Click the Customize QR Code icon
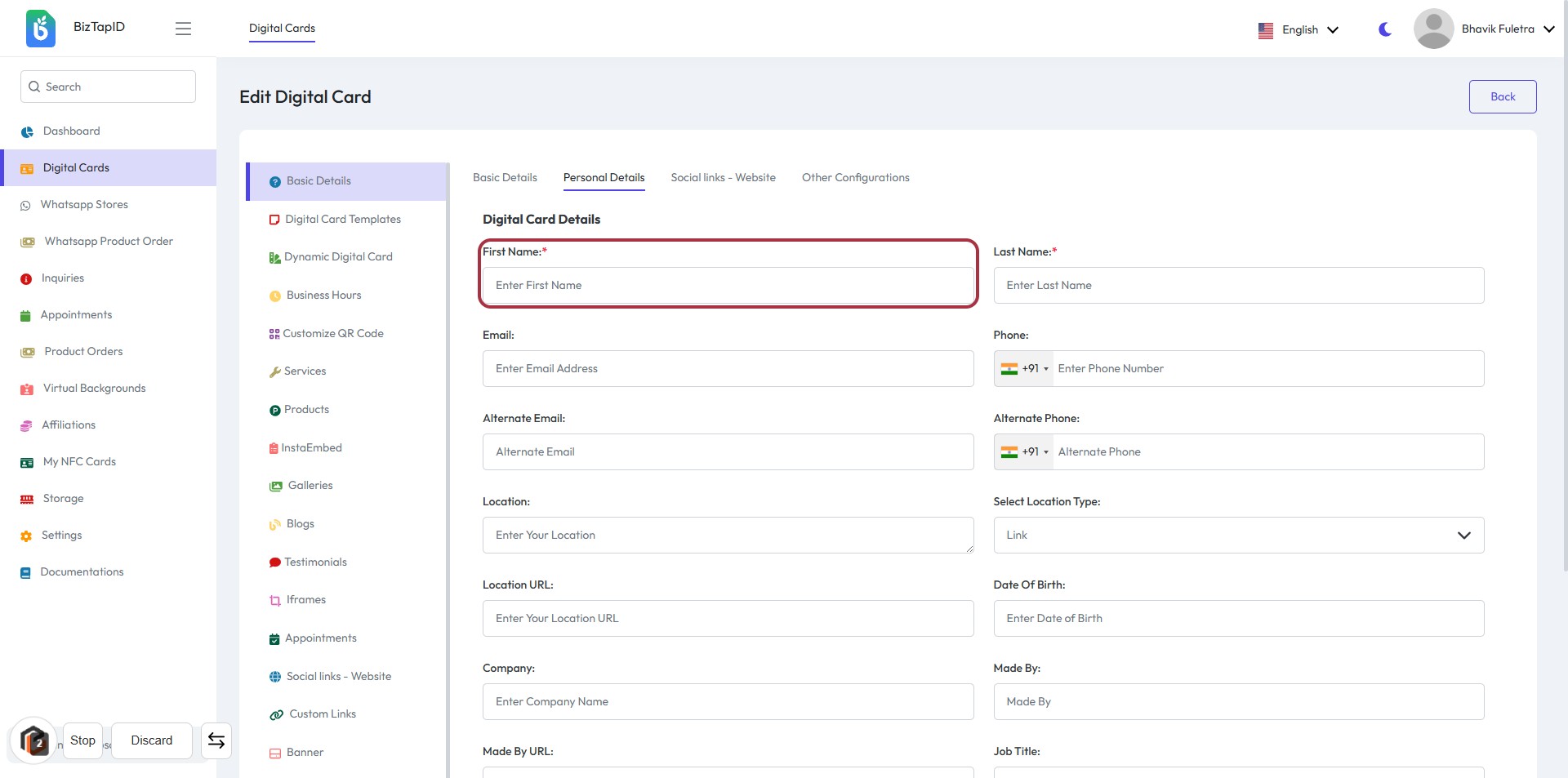Image resolution: width=1568 pixels, height=778 pixels. pos(274,334)
